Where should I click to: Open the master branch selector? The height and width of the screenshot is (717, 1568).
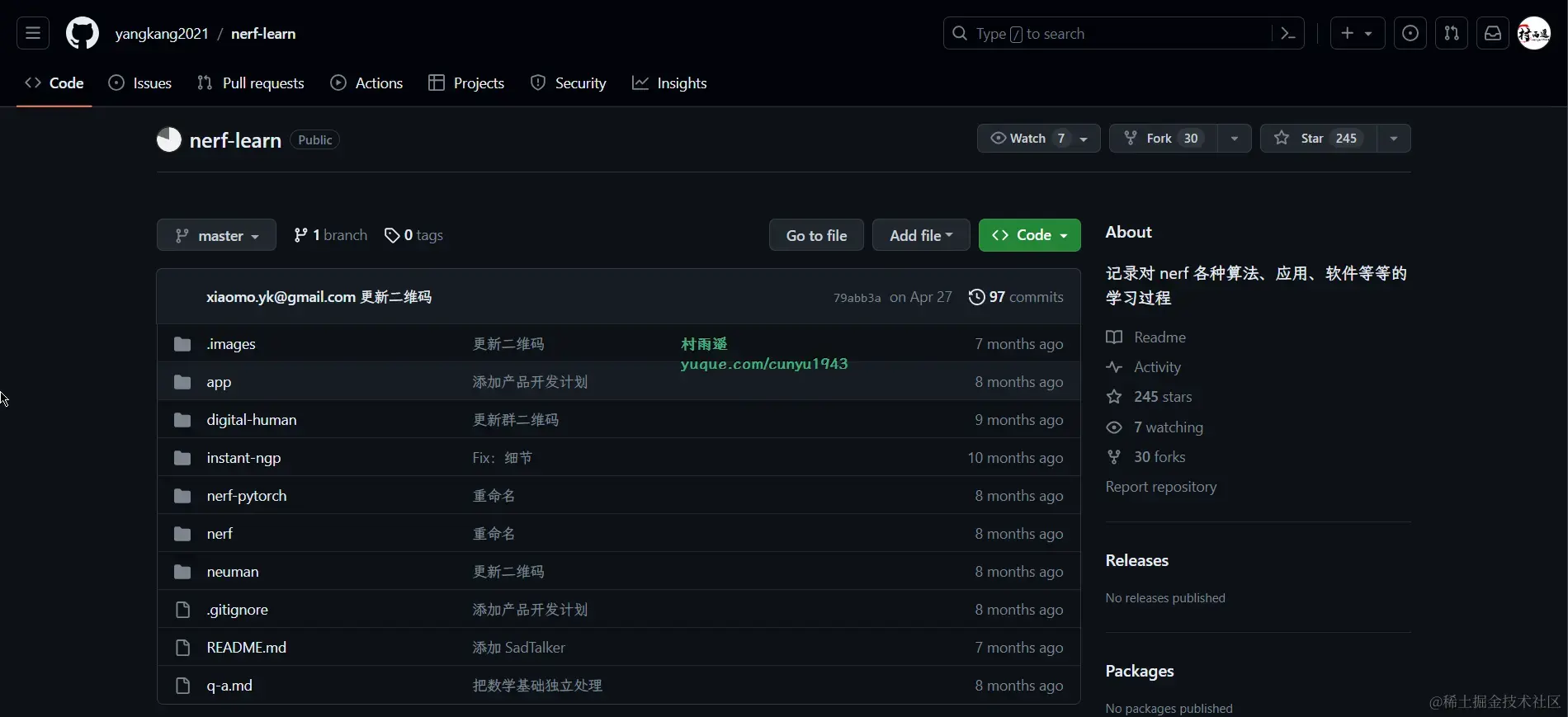[216, 235]
